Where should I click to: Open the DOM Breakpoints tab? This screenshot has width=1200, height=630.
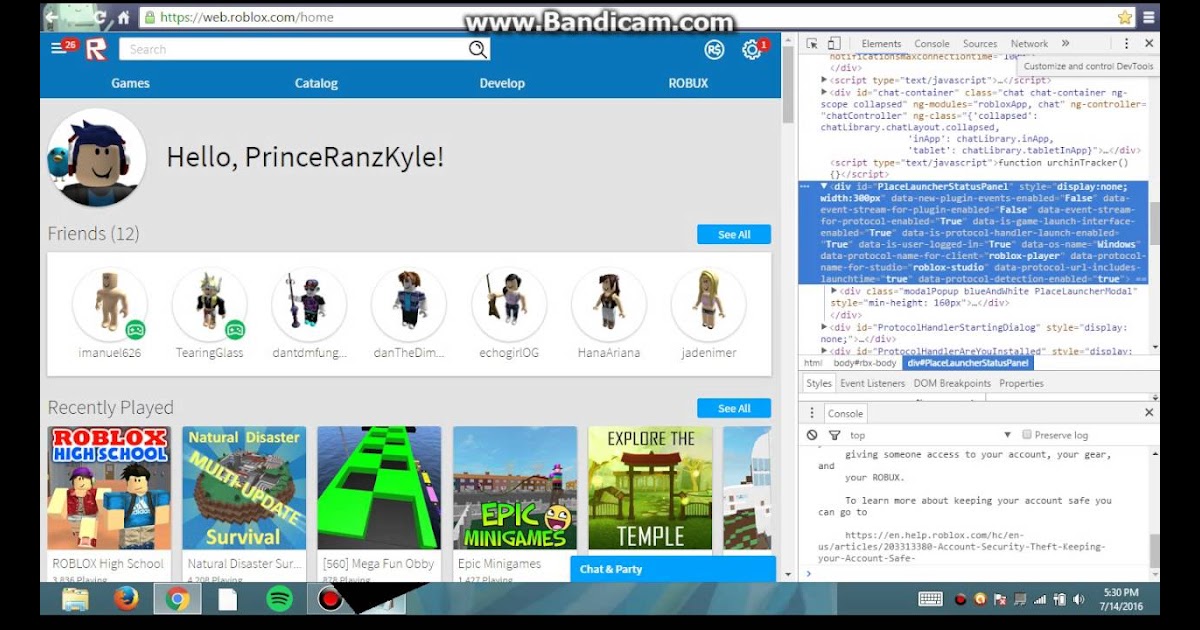(x=952, y=383)
